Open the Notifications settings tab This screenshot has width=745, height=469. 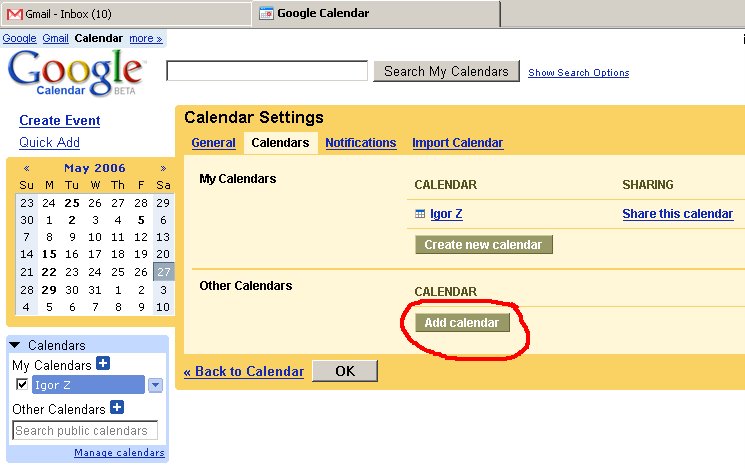(361, 143)
